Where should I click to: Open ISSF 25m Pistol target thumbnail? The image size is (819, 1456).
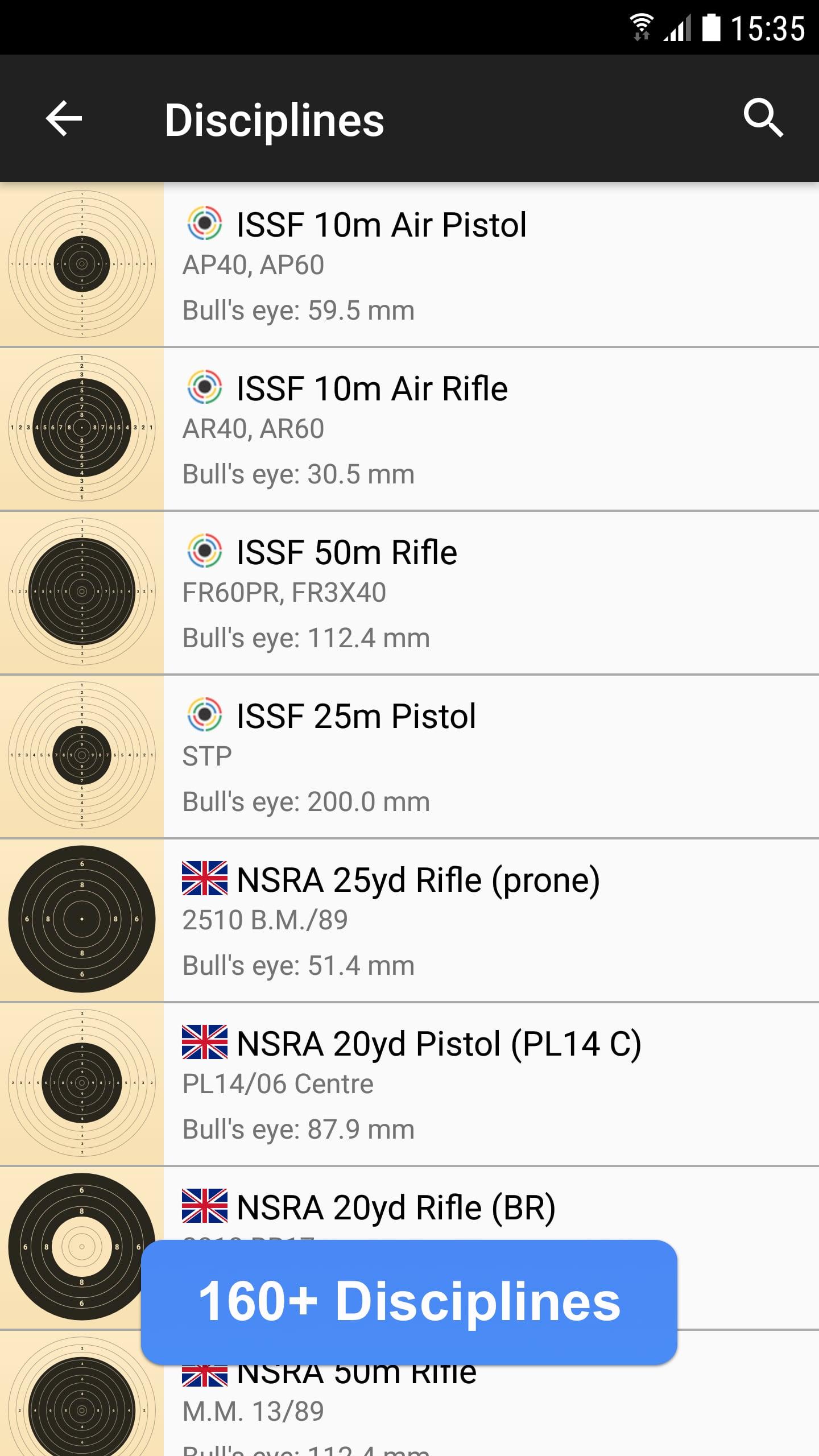click(82, 755)
